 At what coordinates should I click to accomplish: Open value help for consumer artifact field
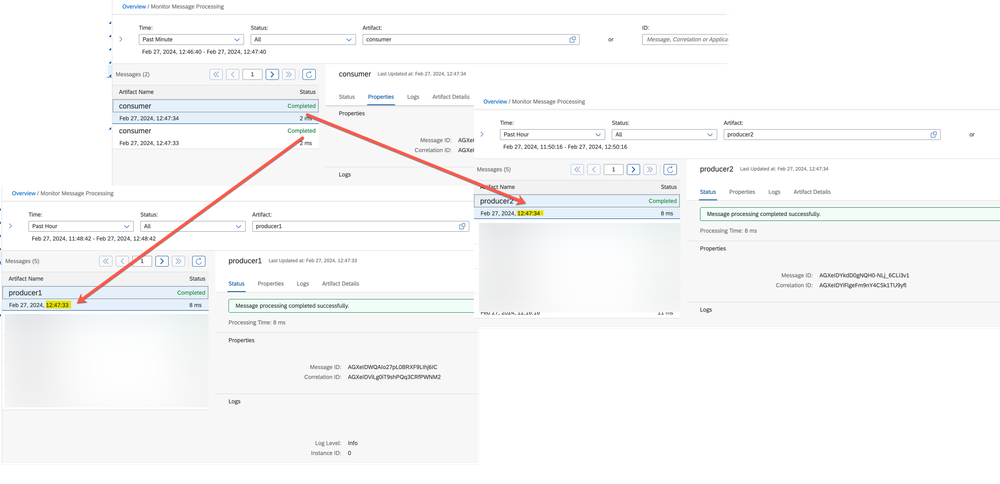click(x=573, y=39)
